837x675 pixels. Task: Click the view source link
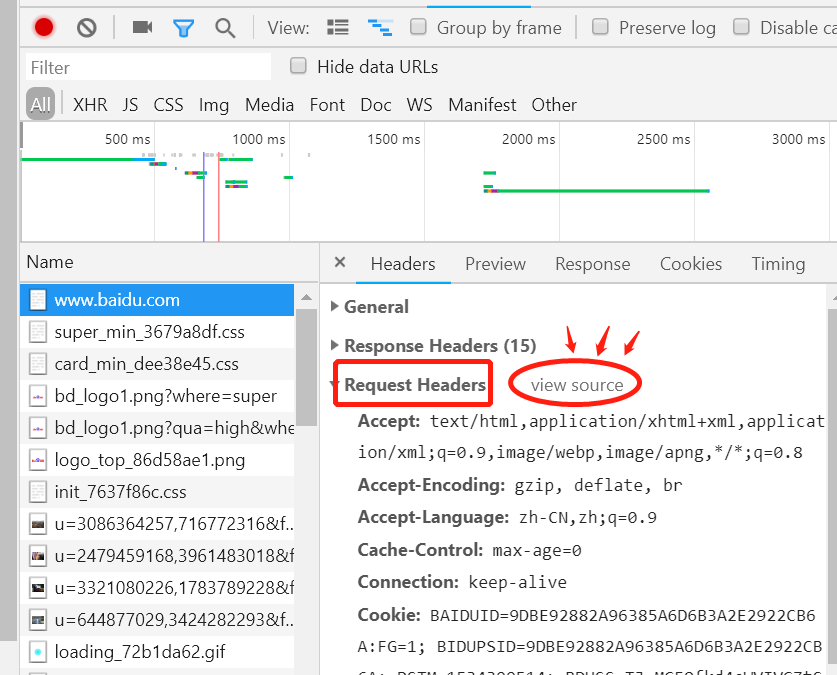[576, 385]
